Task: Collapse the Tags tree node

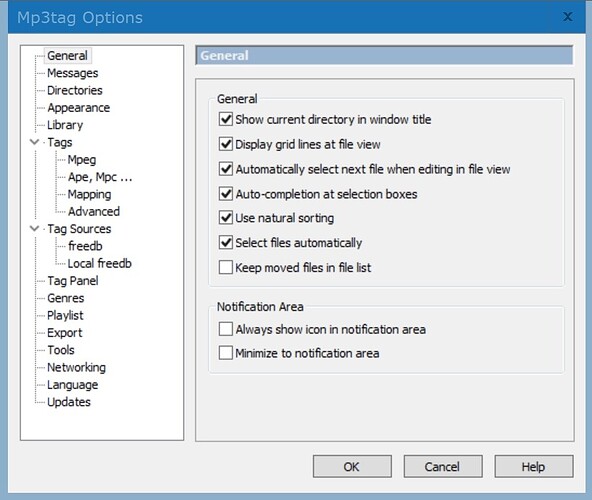Action: [34, 142]
